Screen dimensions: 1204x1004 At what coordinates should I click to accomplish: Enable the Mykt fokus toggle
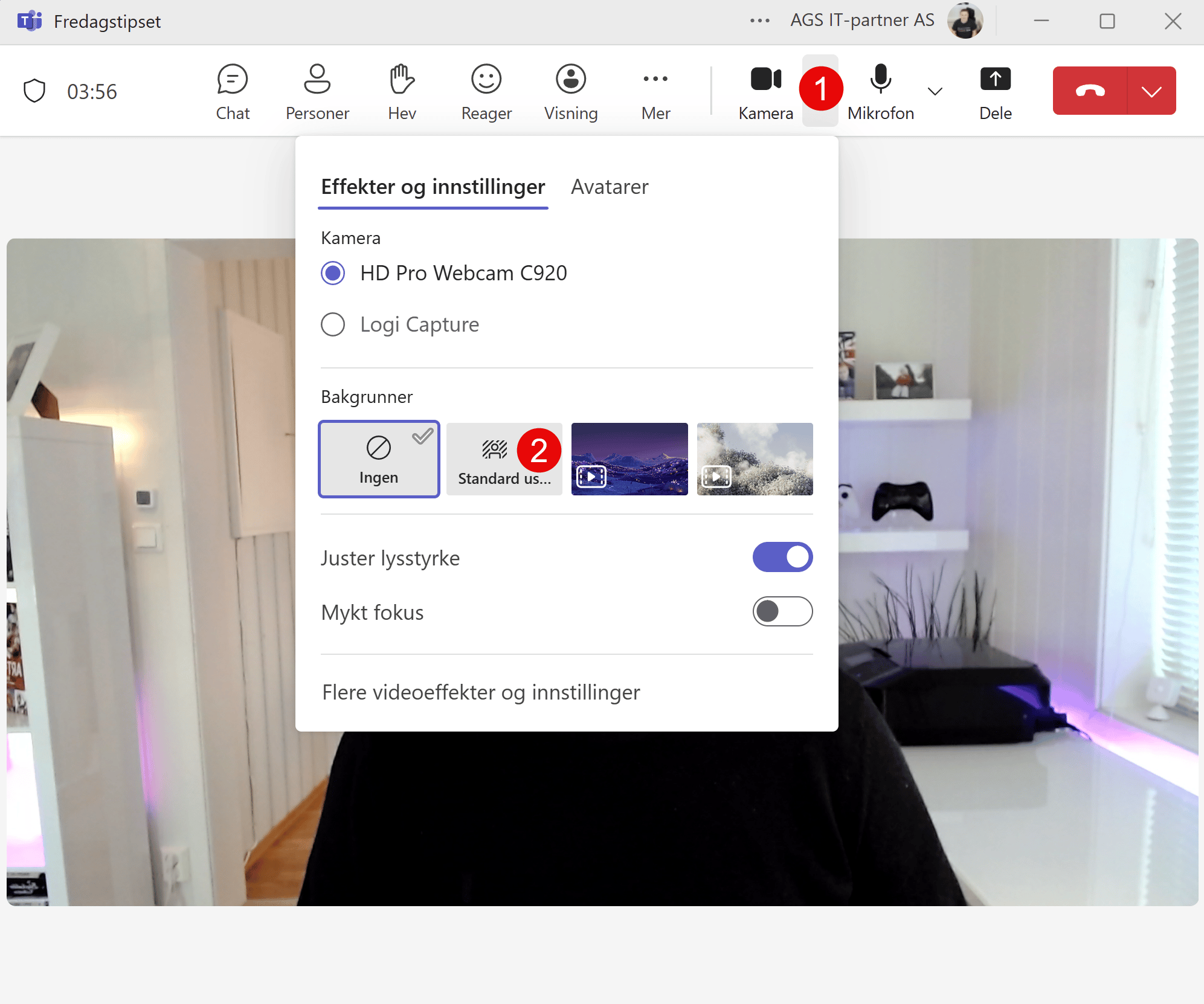[783, 611]
